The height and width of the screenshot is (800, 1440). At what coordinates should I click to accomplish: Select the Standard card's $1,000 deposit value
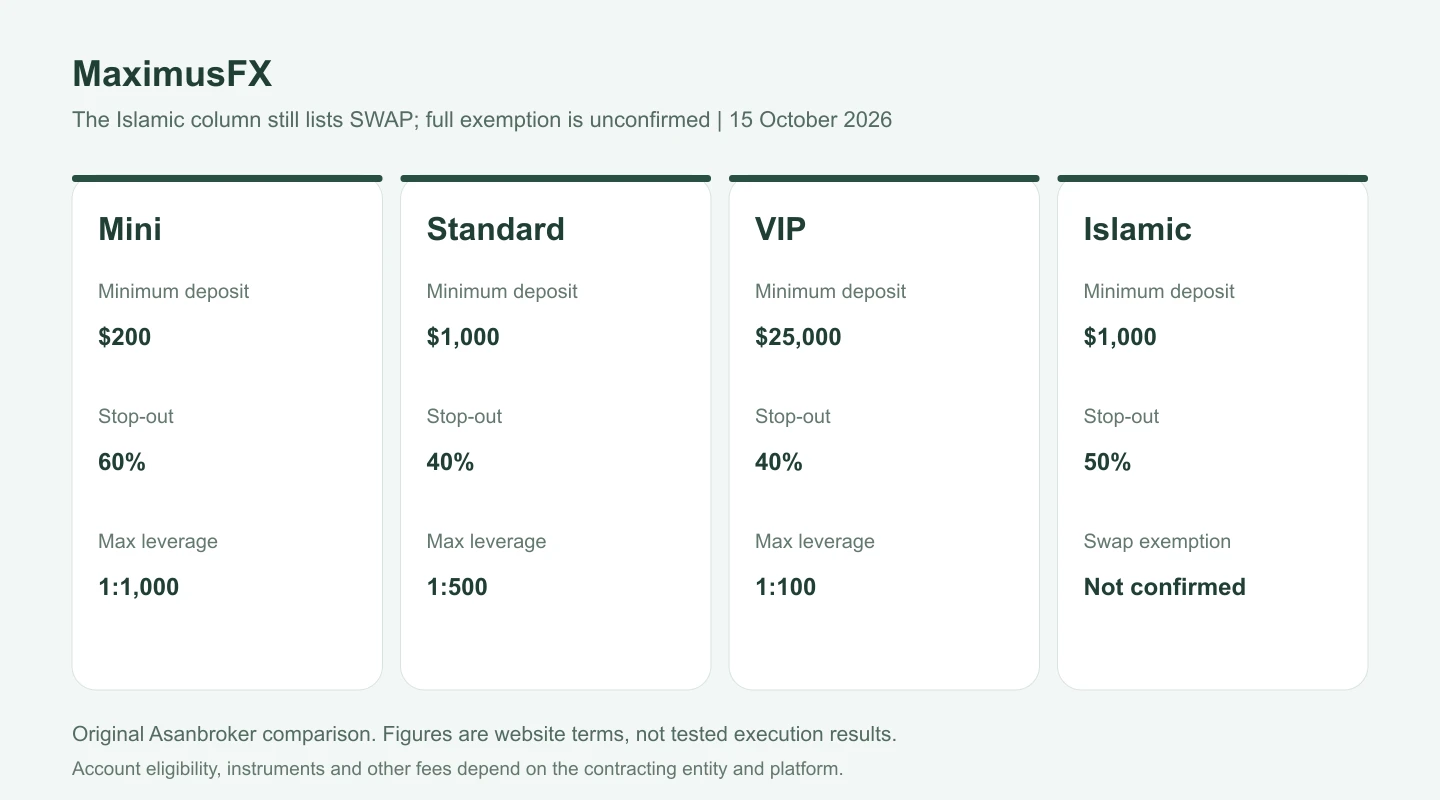click(x=463, y=337)
